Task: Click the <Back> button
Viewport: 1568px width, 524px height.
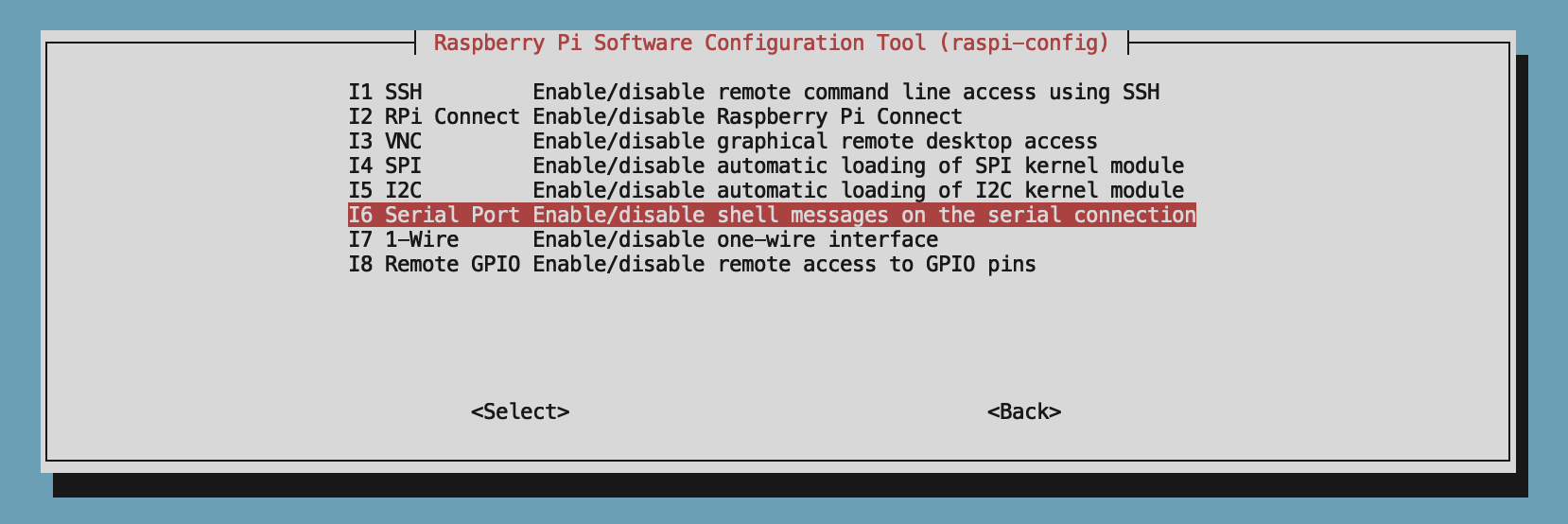Action: pos(1024,411)
